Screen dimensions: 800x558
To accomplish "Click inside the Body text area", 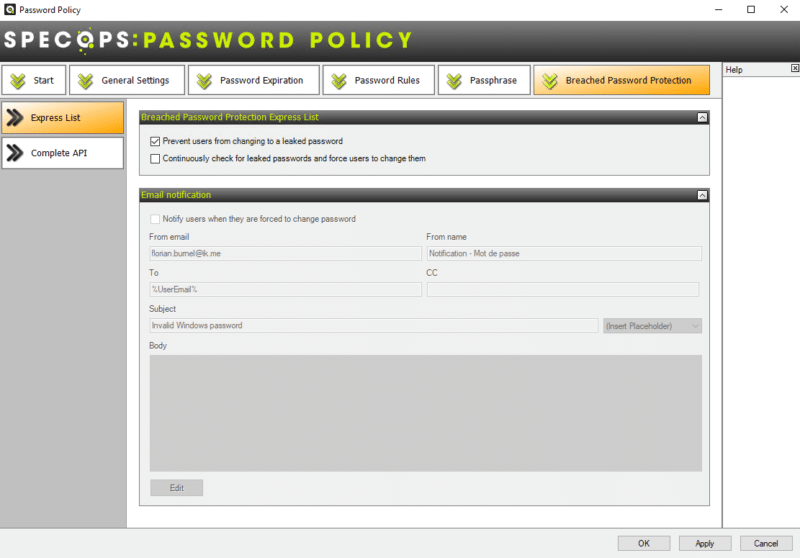I will 426,413.
